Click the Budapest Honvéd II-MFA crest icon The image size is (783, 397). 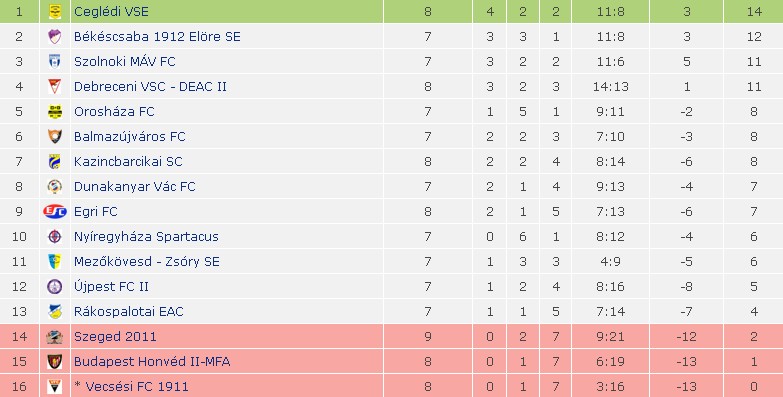coord(55,361)
